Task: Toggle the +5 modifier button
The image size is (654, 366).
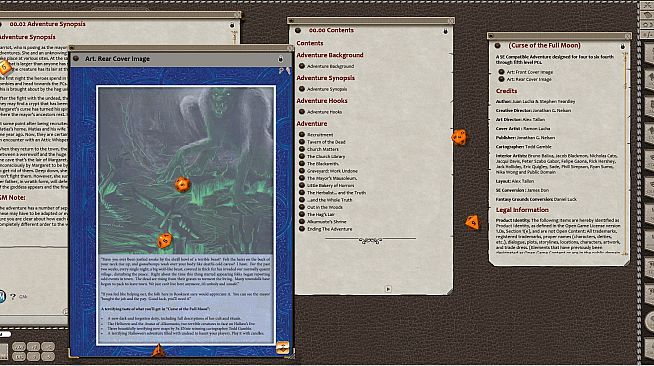Action: [x=48, y=347]
